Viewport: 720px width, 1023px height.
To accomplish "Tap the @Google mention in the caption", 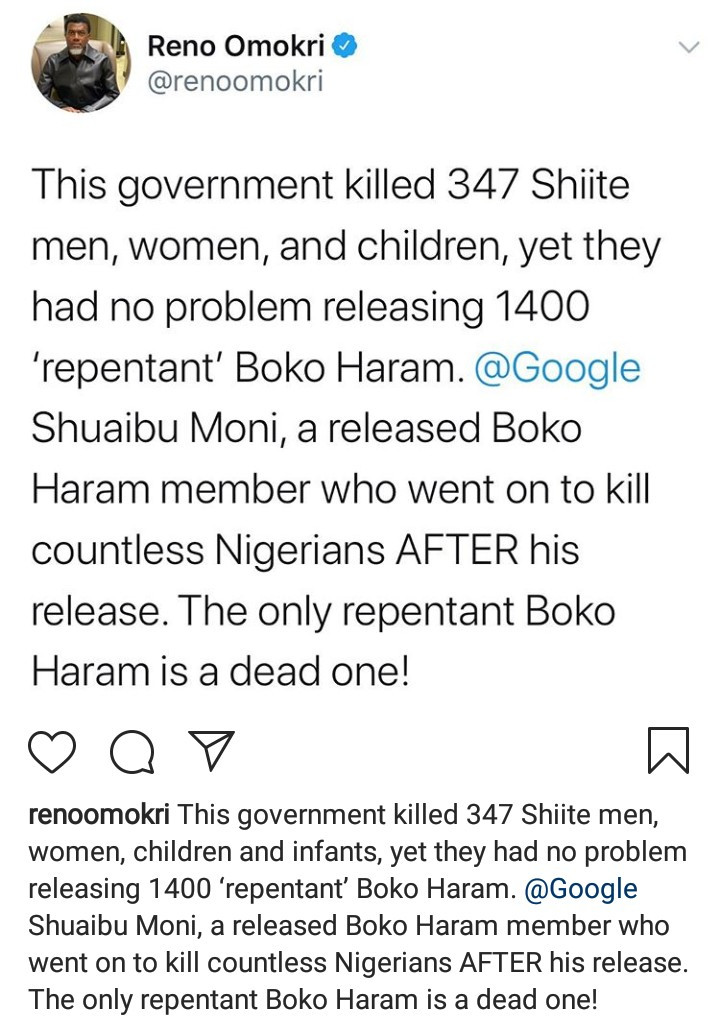I will pos(580,888).
